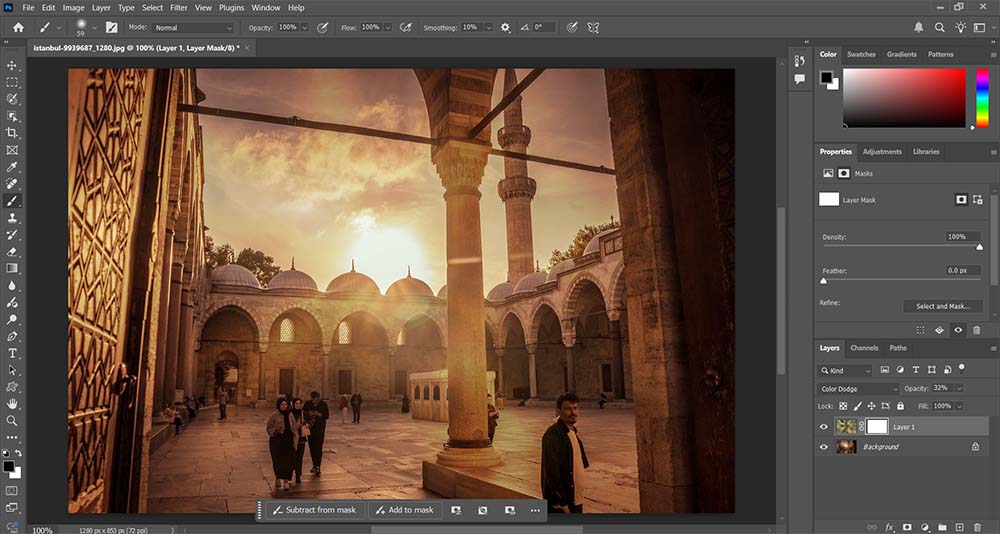
Task: Pick the Eyedropper tool
Action: (12, 167)
